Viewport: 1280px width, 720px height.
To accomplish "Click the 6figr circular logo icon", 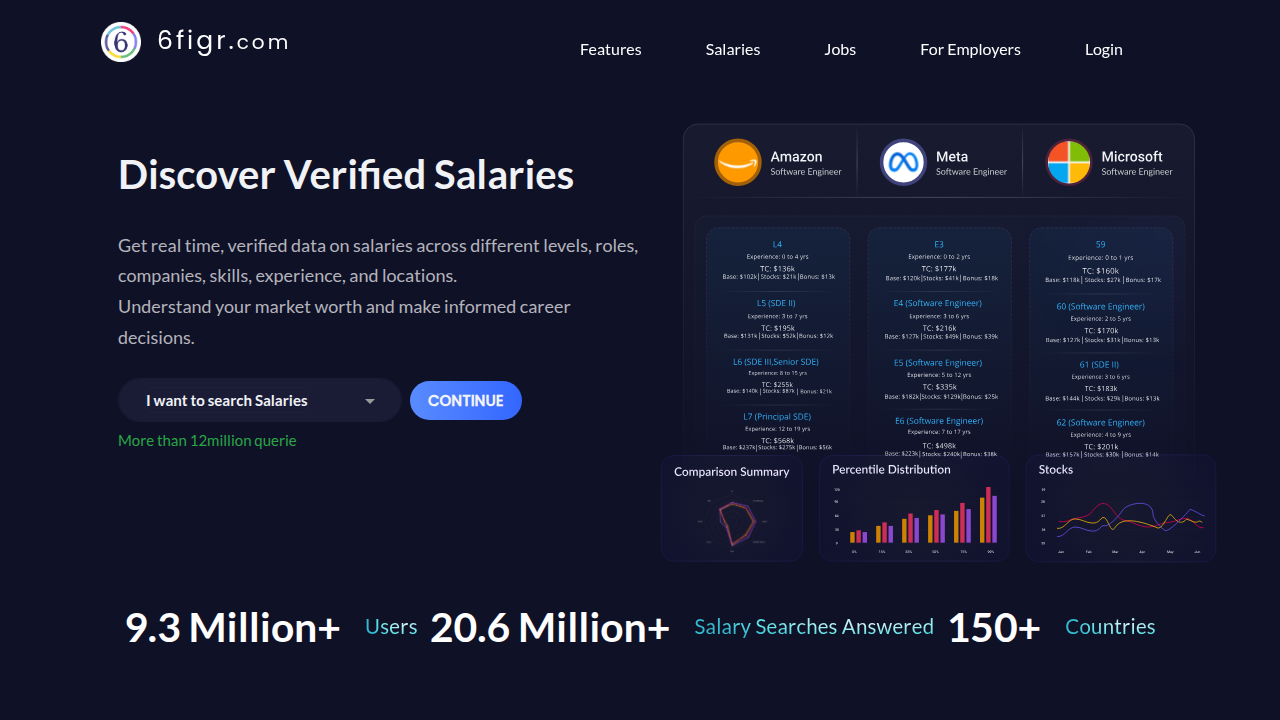I will tap(121, 42).
